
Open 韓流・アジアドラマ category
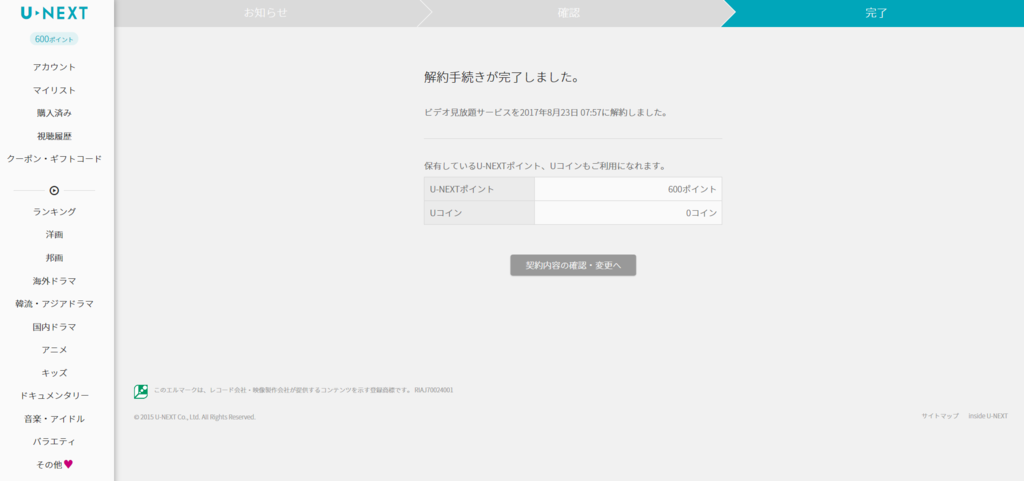tap(54, 303)
